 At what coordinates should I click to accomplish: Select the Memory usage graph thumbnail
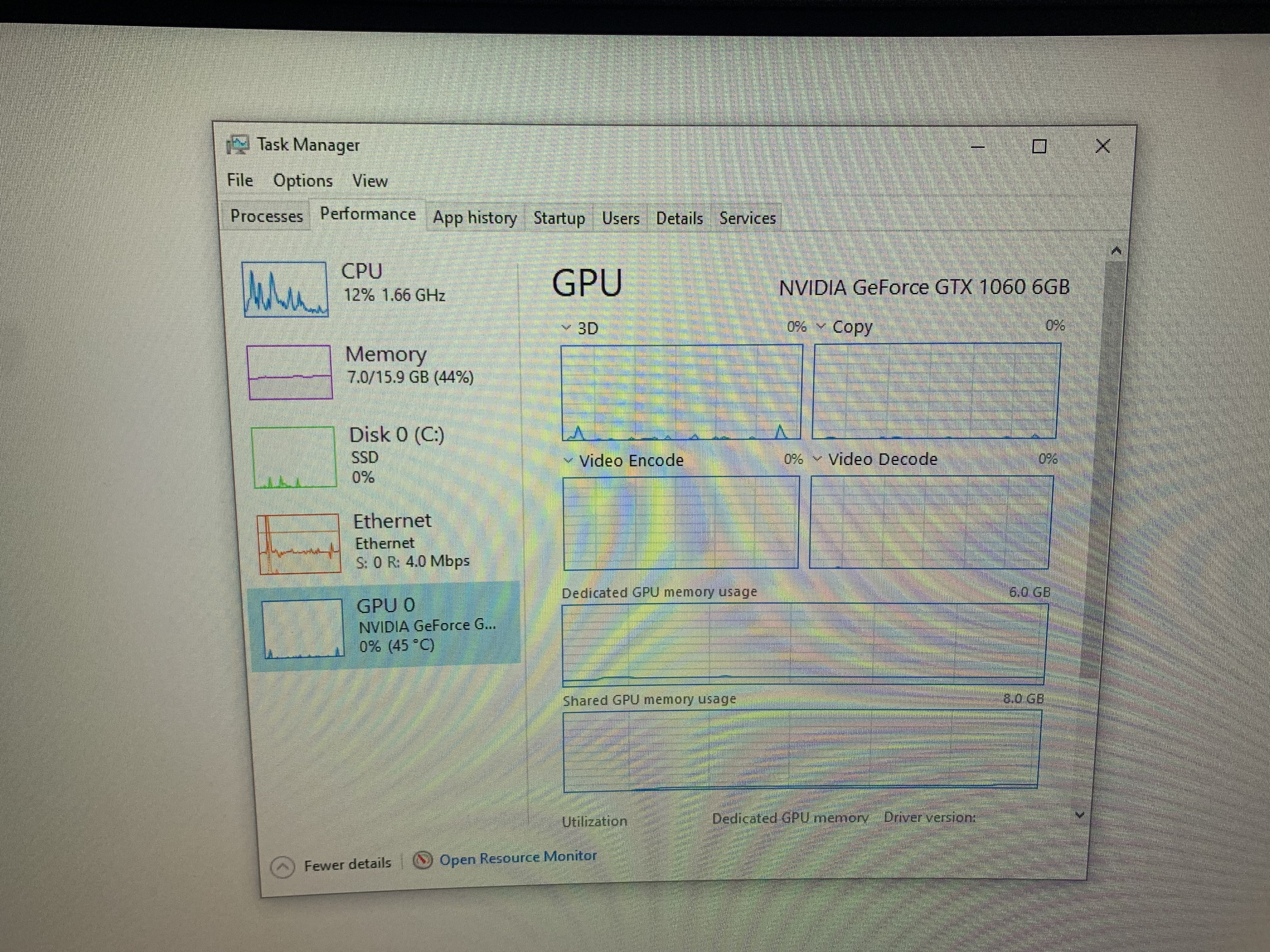tap(289, 372)
